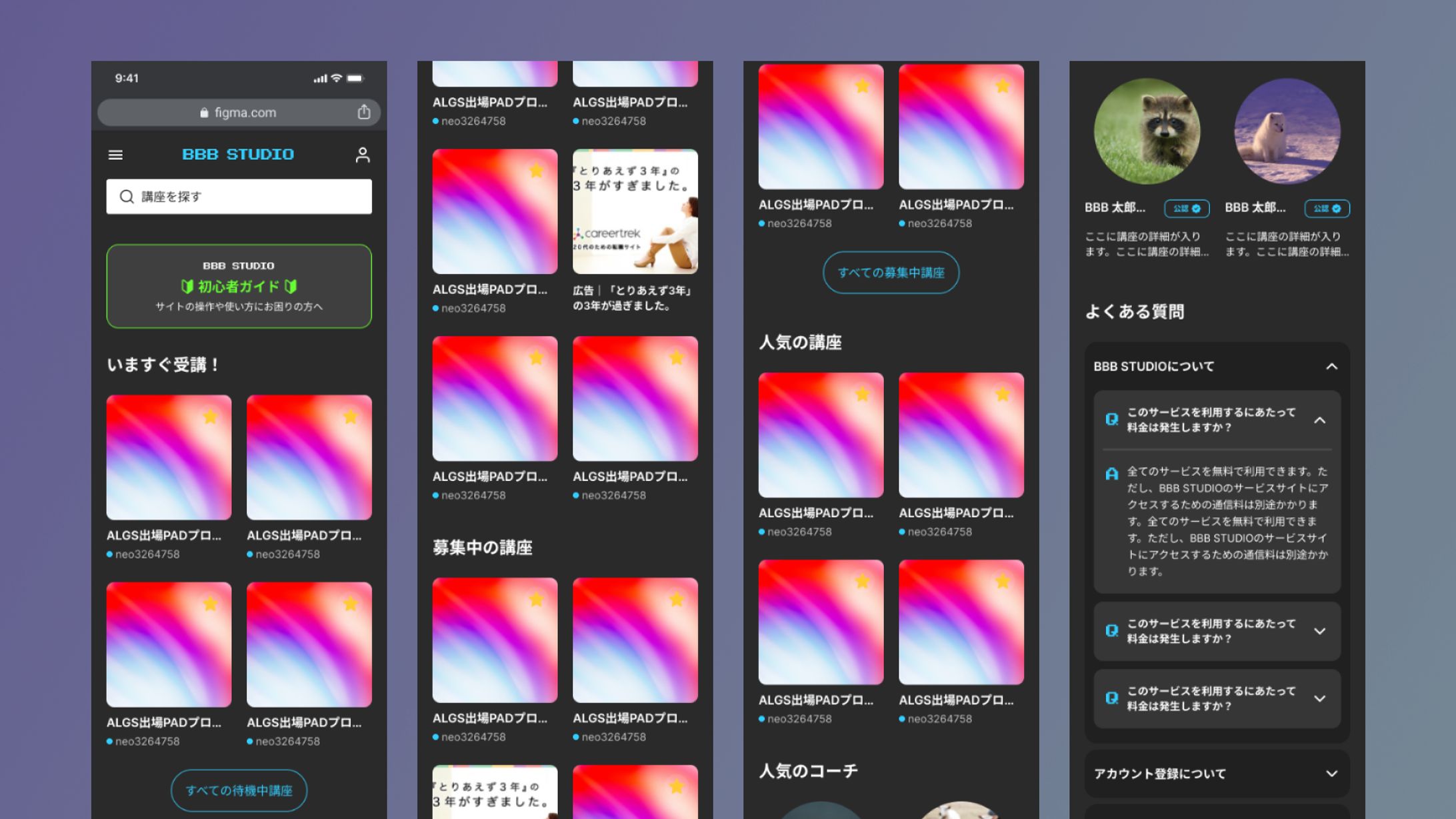1456x819 pixels.
Task: Click the いますぐ受講！ section heading
Action: pyautogui.click(x=163, y=365)
